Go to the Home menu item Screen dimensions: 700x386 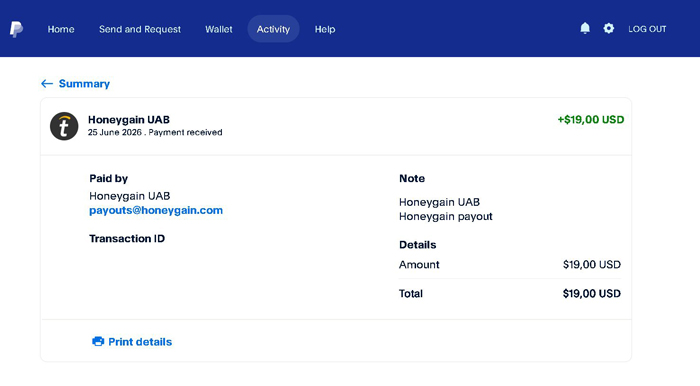tap(61, 29)
